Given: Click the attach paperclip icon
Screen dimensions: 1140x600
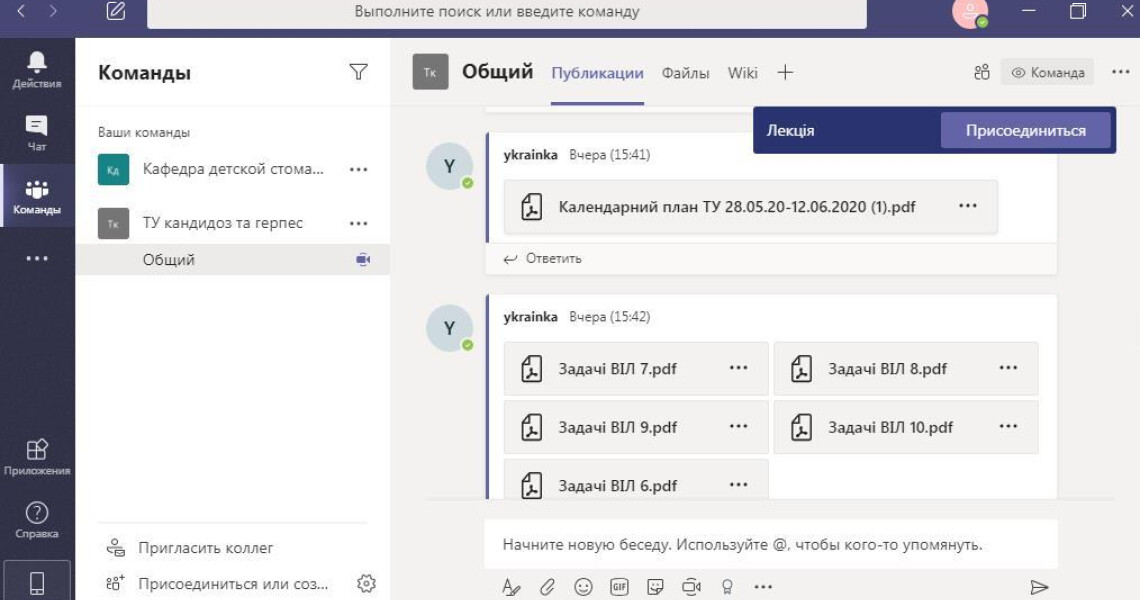Looking at the screenshot, I should click(x=547, y=587).
